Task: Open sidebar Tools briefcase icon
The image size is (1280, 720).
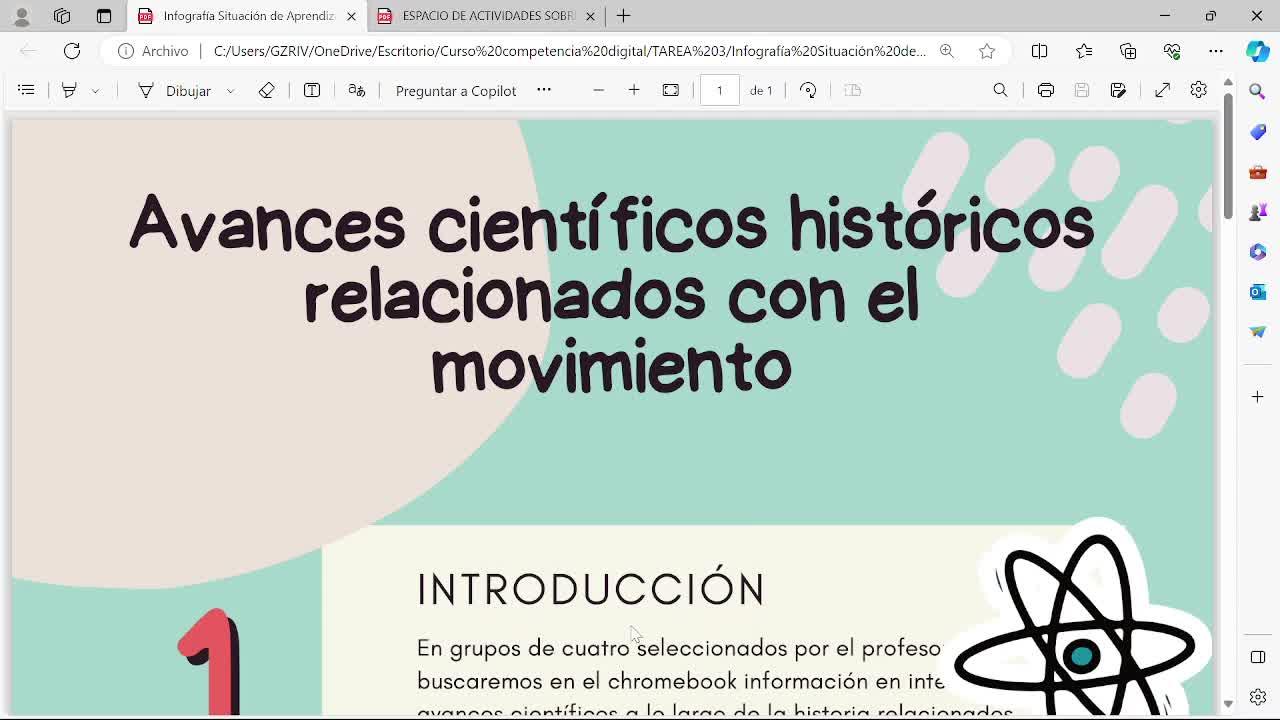Action: coord(1258,172)
